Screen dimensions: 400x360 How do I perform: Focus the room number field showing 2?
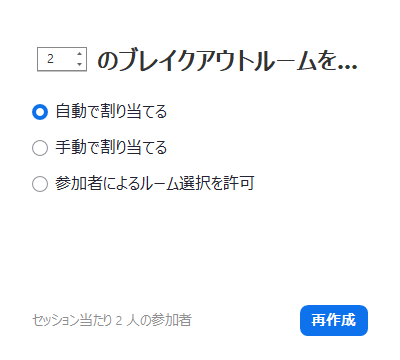pos(62,59)
